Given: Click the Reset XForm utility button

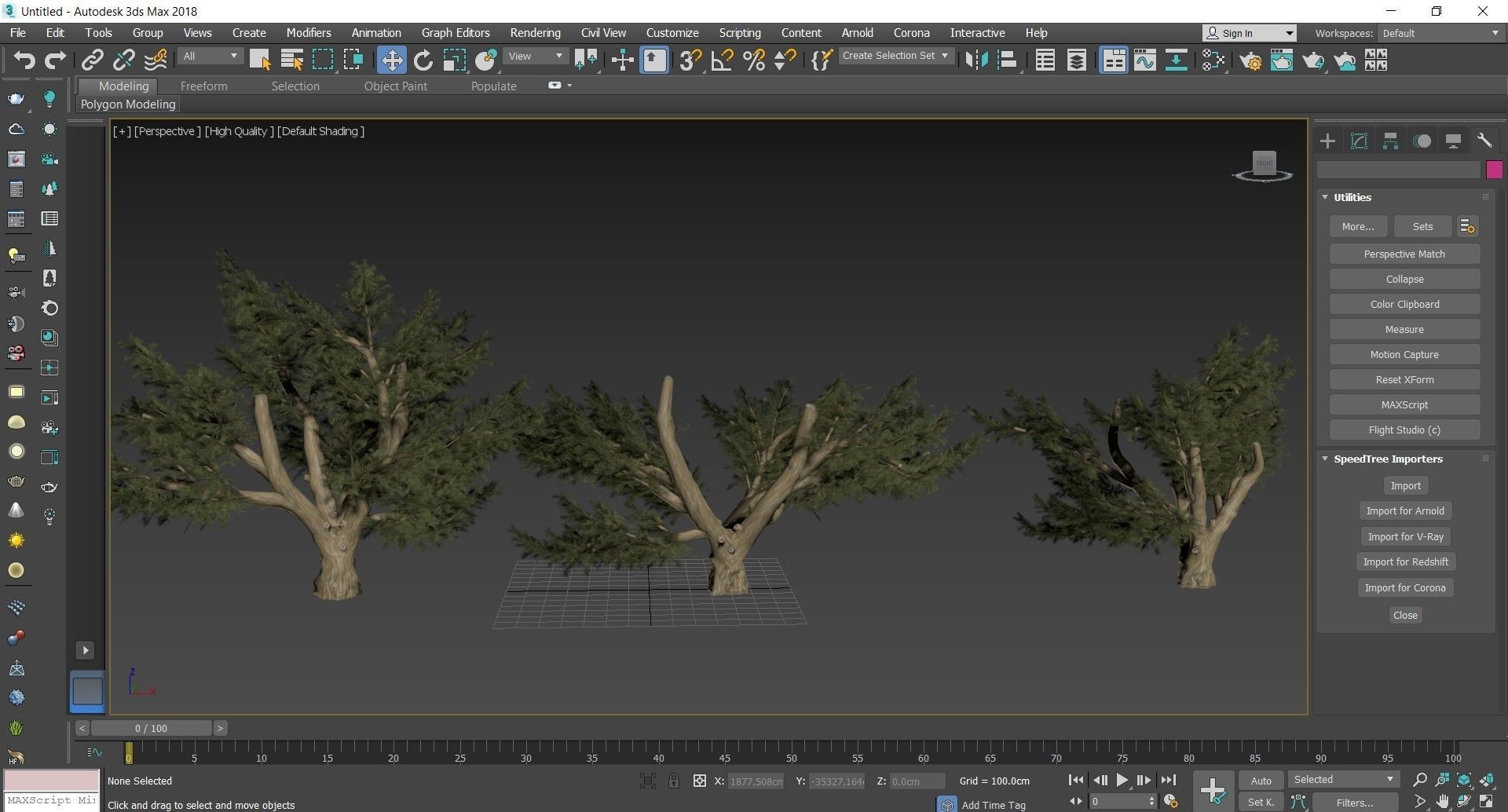Looking at the screenshot, I should [1404, 379].
